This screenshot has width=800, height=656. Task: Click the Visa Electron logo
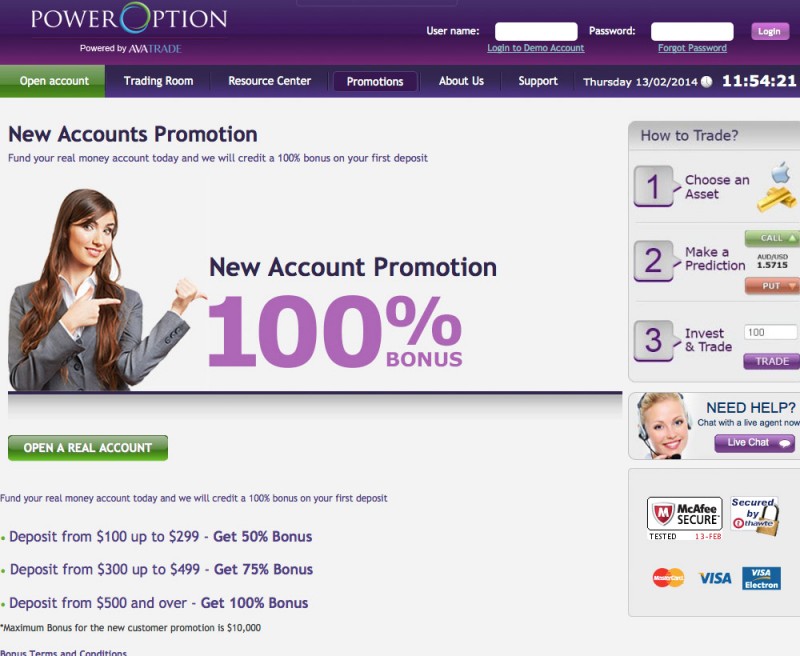tap(761, 578)
